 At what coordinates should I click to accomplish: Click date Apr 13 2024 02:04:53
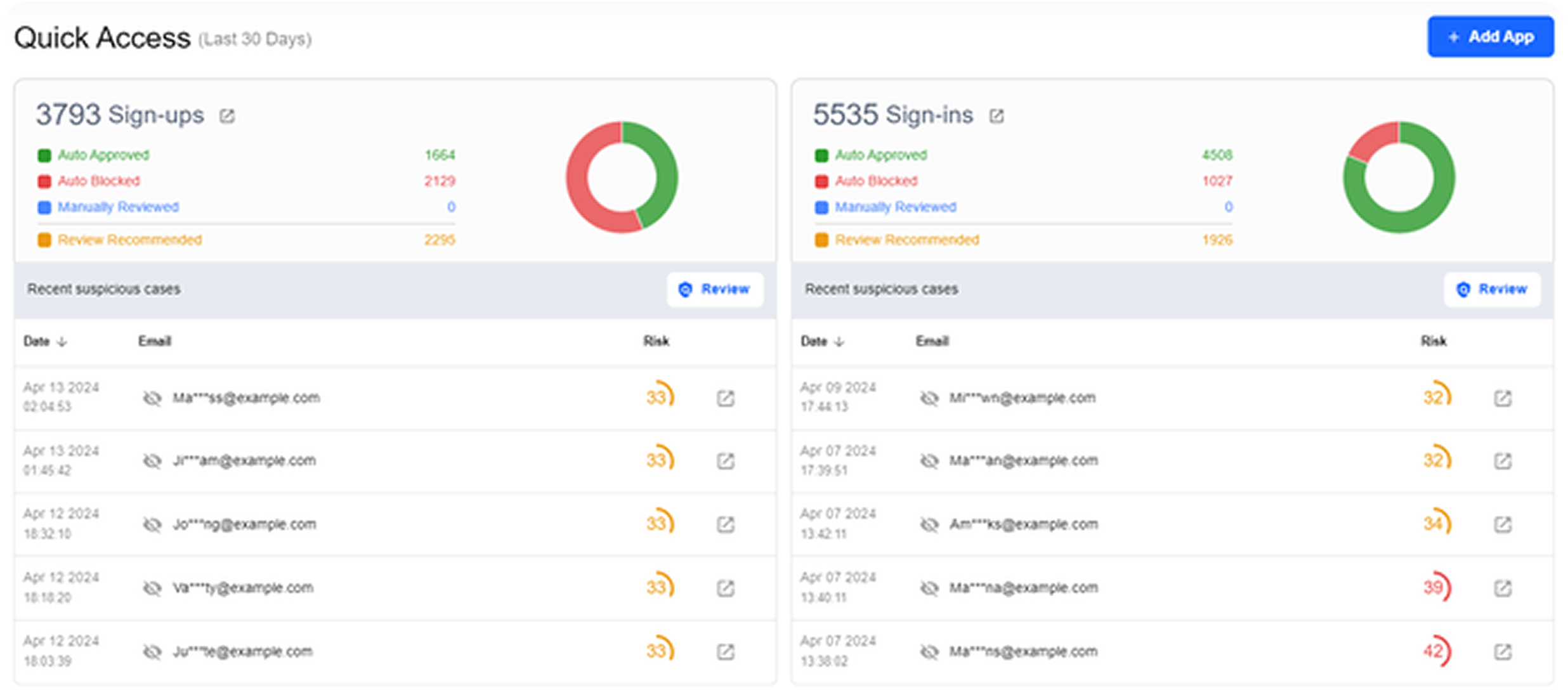pyautogui.click(x=61, y=397)
